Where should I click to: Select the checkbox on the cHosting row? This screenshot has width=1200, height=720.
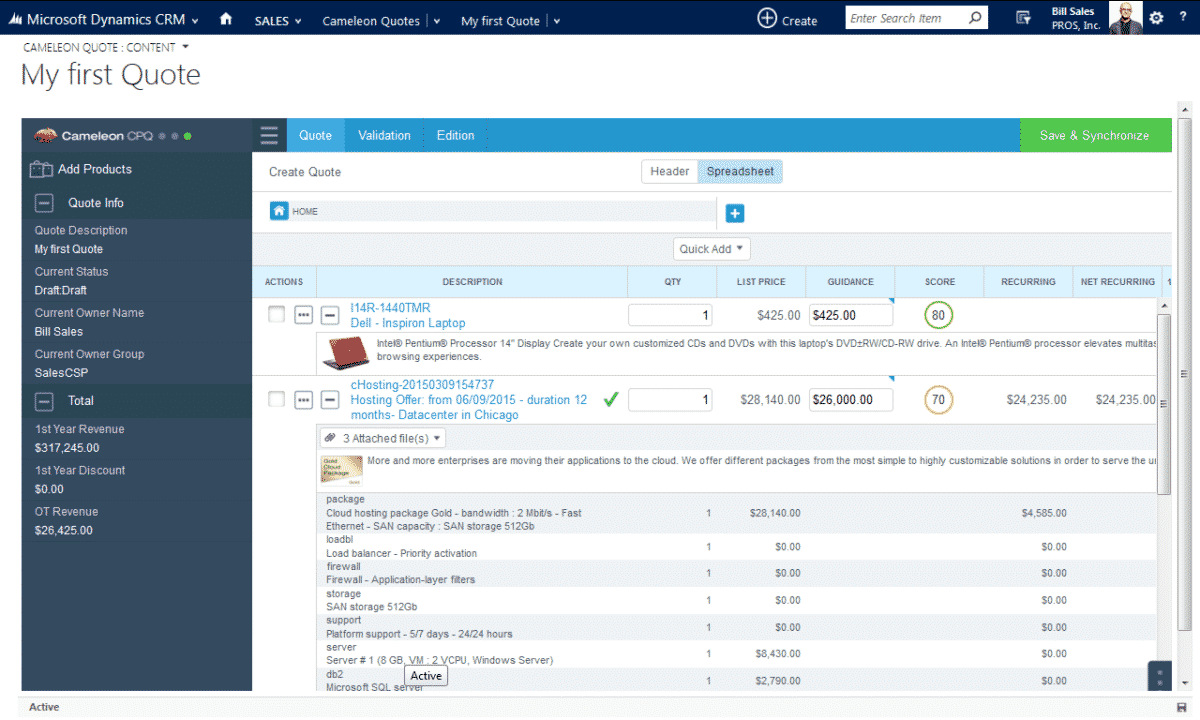(x=277, y=399)
